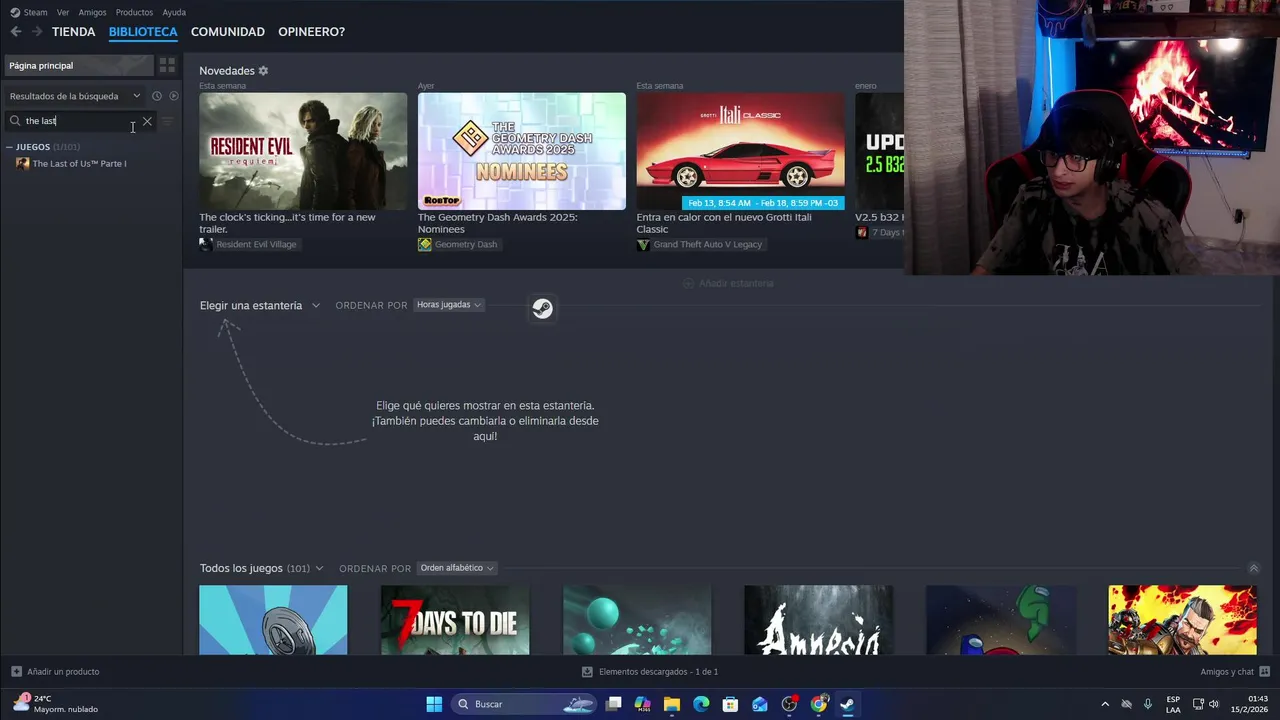The width and height of the screenshot is (1280, 720).
Task: Click the Steam taskbar icon
Action: tap(847, 704)
